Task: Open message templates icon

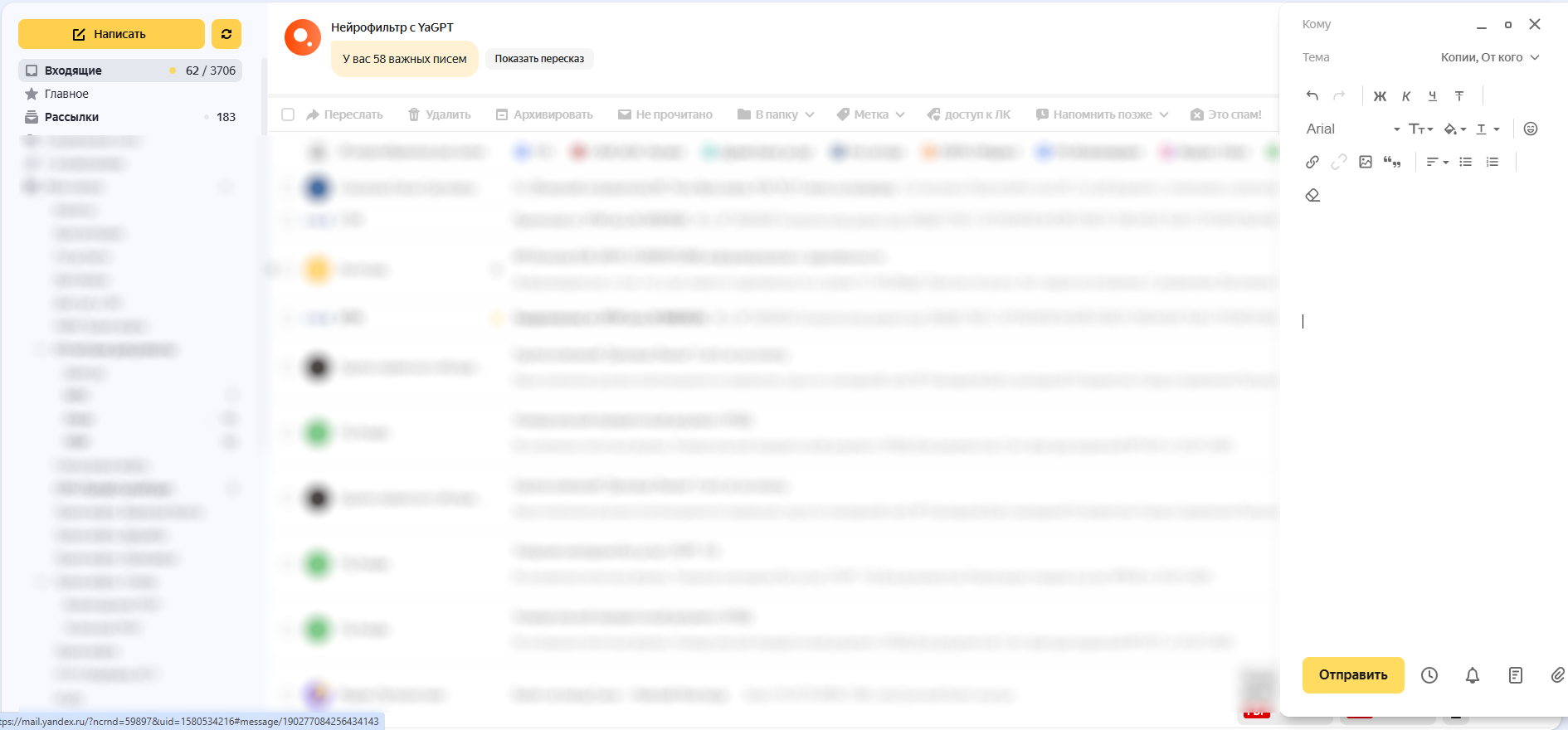Action: 1516,675
